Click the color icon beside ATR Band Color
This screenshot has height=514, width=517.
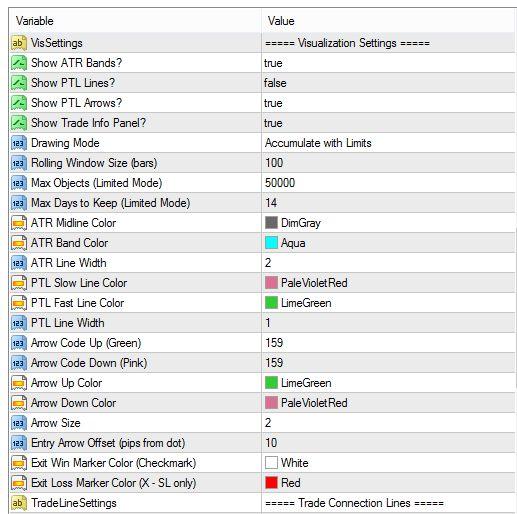(19, 243)
